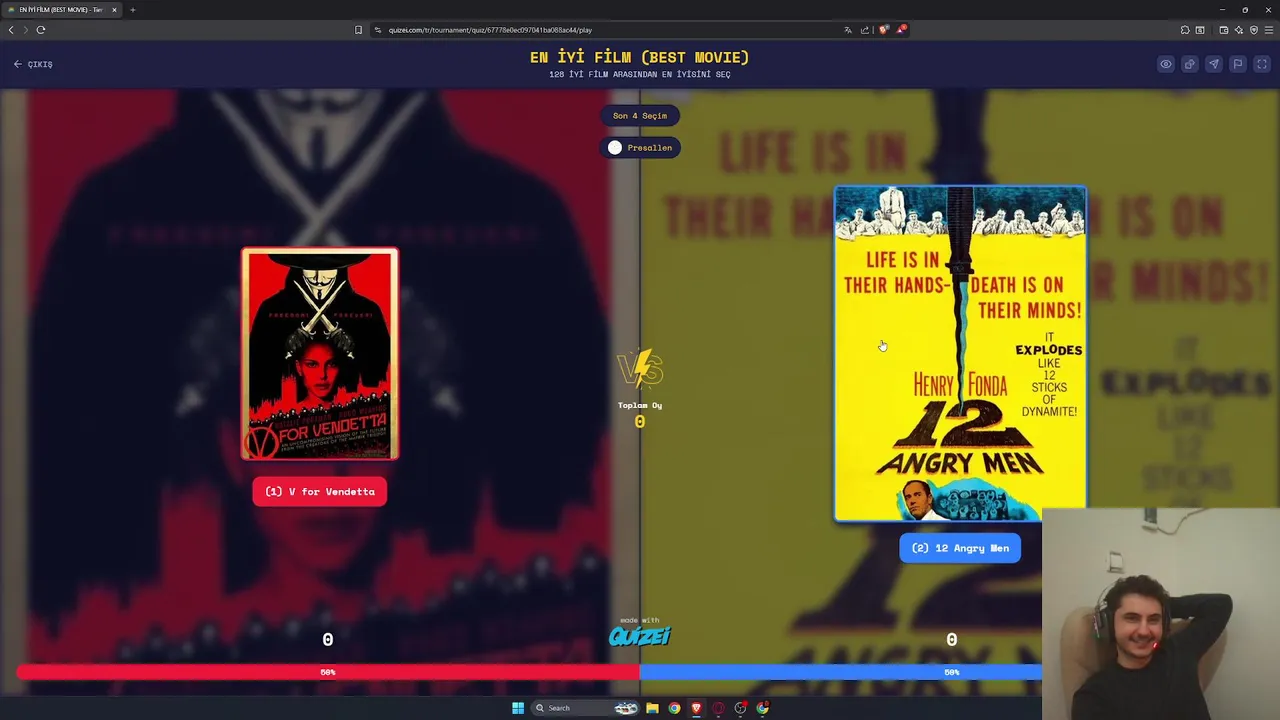Viewport: 1280px width, 720px height.
Task: Click the Opera GX icon in the taskbar
Action: (718, 708)
